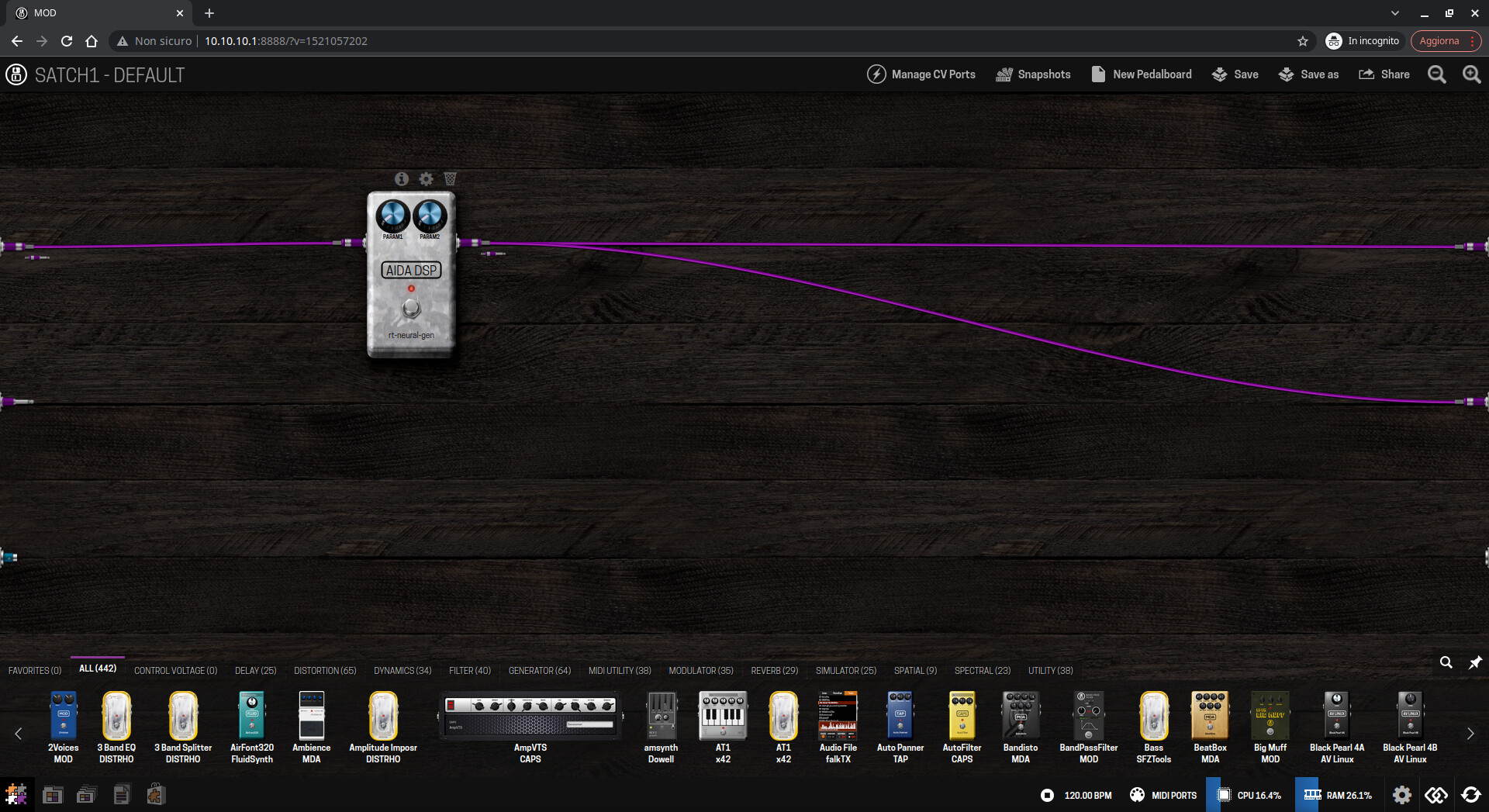Click the Save as button

coord(1308,74)
